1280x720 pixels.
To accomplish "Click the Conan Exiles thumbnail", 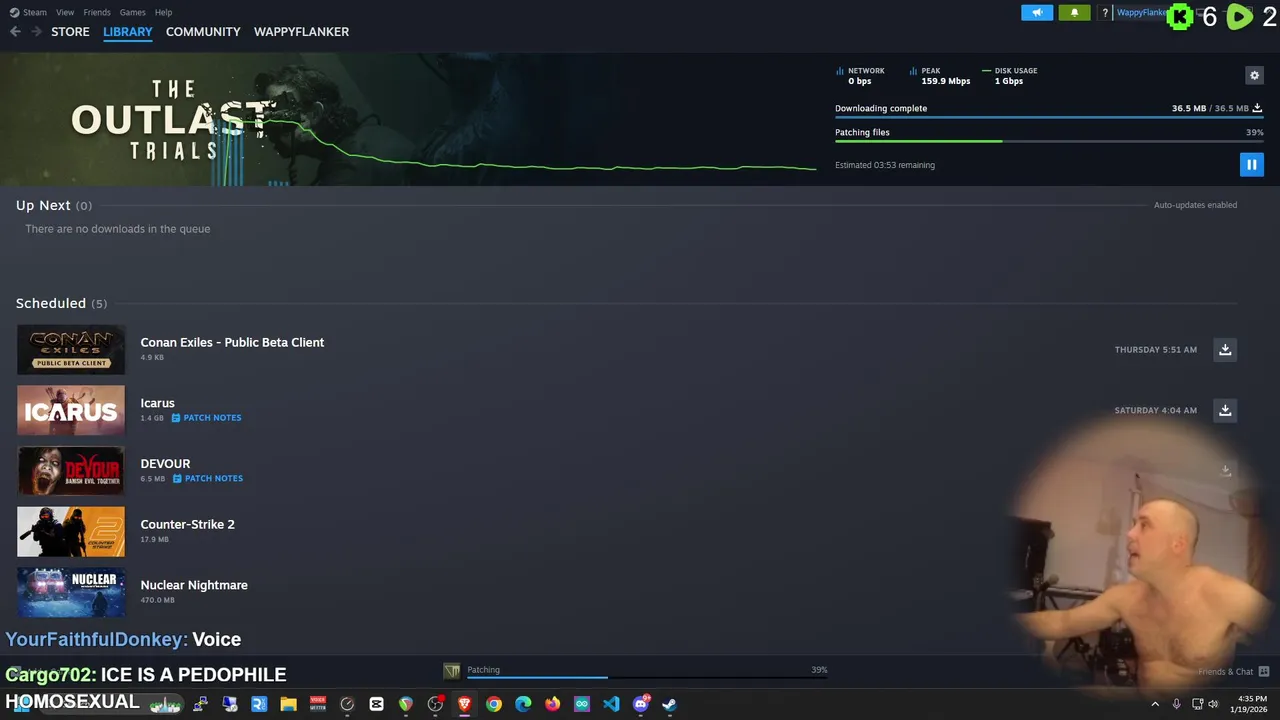I will (x=71, y=350).
